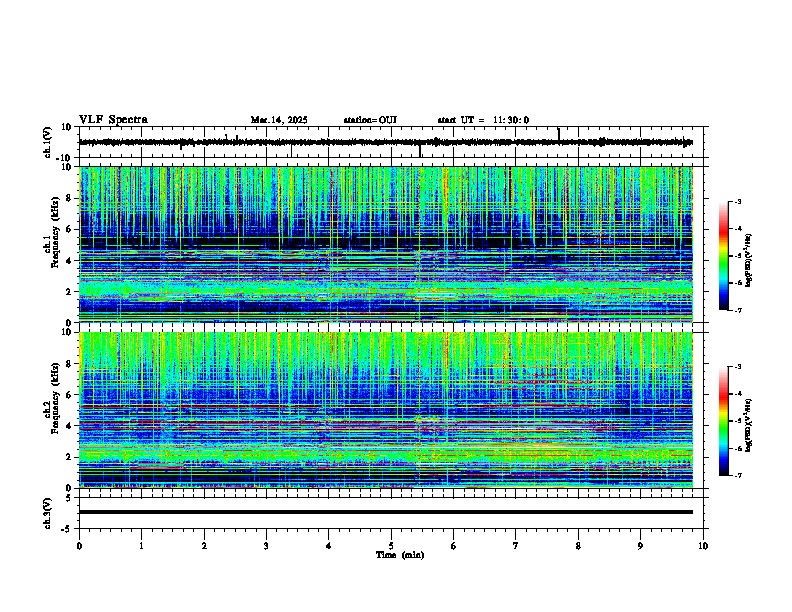Click inside the ch.1 spectrogram plot

(386, 244)
